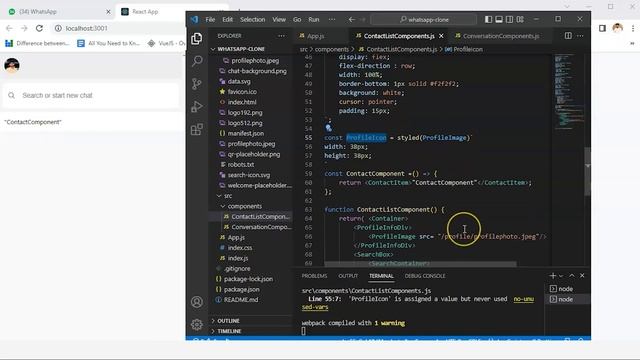Viewport: 640px width, 360px height.
Task: Split the editor to the right
Action: click(x=568, y=36)
